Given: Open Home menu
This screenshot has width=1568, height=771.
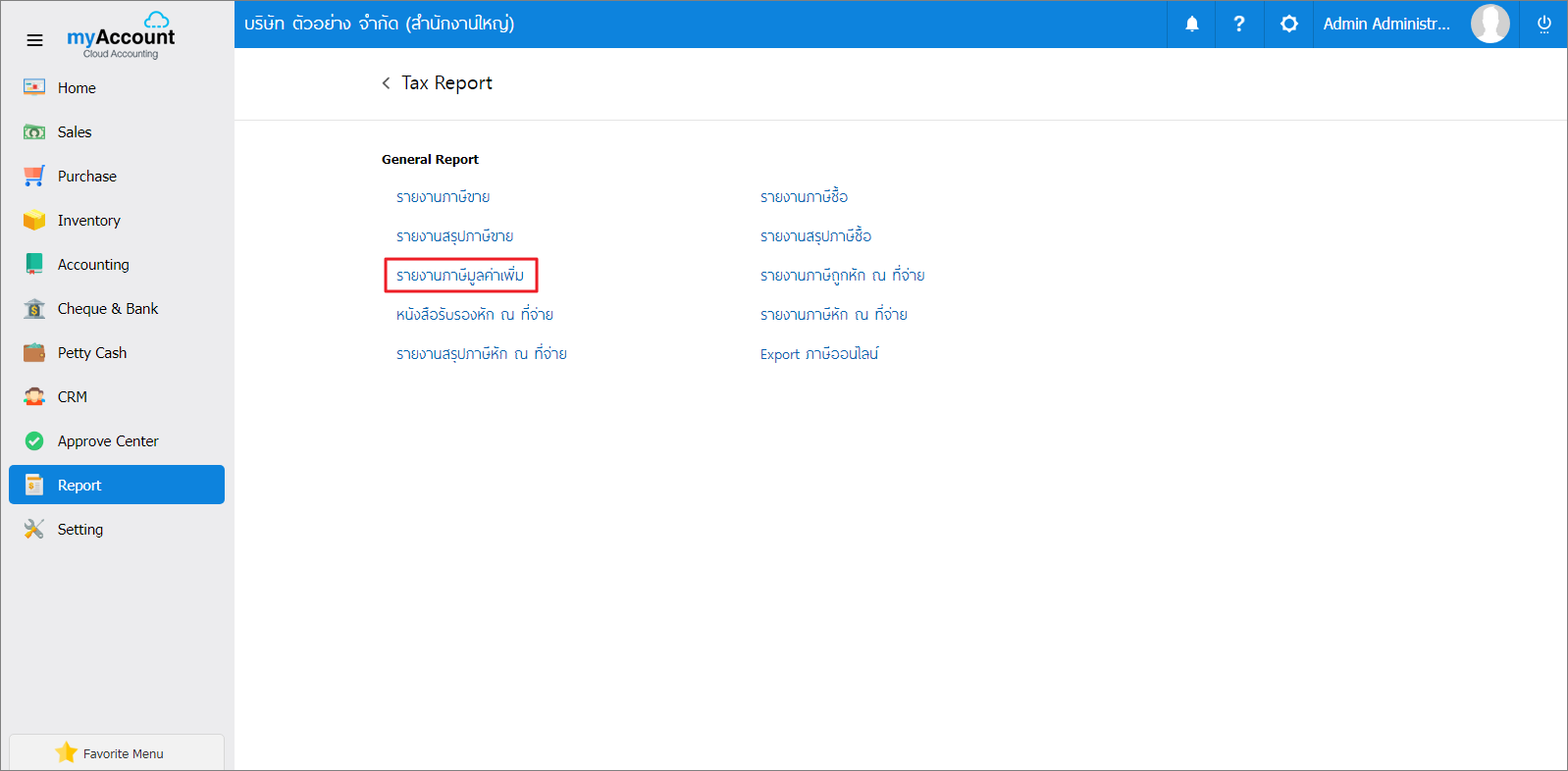Looking at the screenshot, I should [117, 87].
